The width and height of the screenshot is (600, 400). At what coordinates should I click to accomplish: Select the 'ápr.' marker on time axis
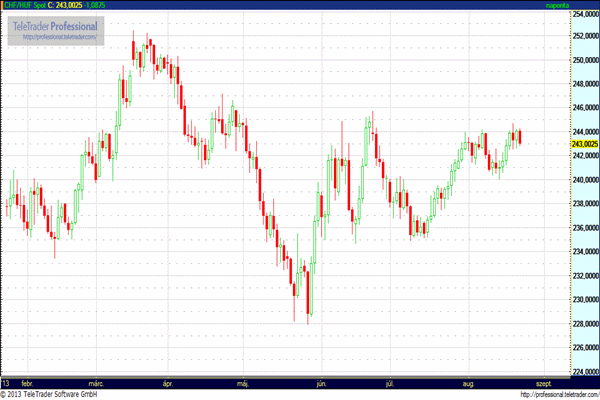(x=169, y=383)
